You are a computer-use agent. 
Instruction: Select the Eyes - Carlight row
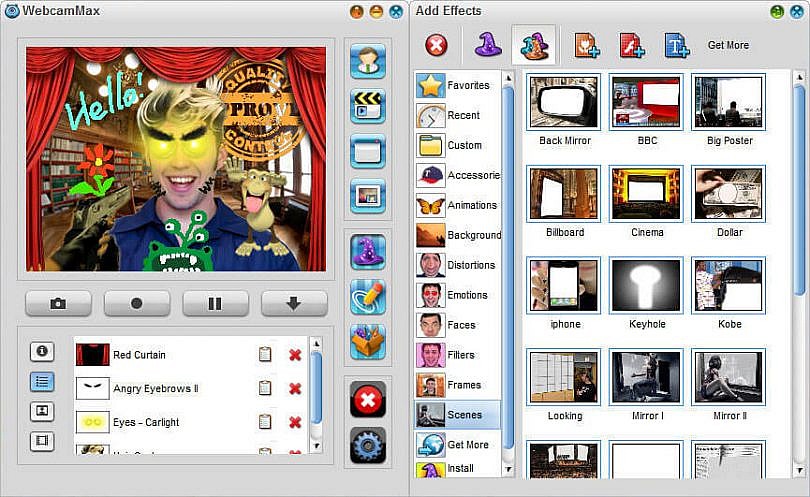click(x=192, y=422)
